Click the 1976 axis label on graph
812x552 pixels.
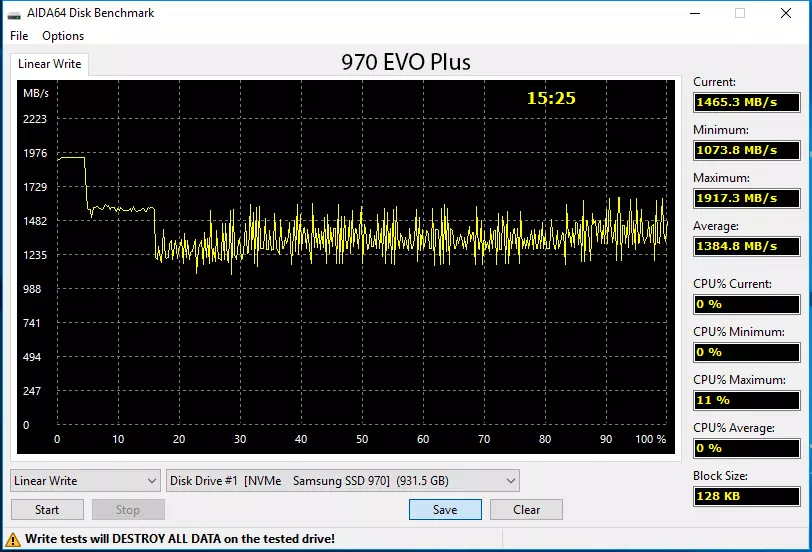(35, 153)
